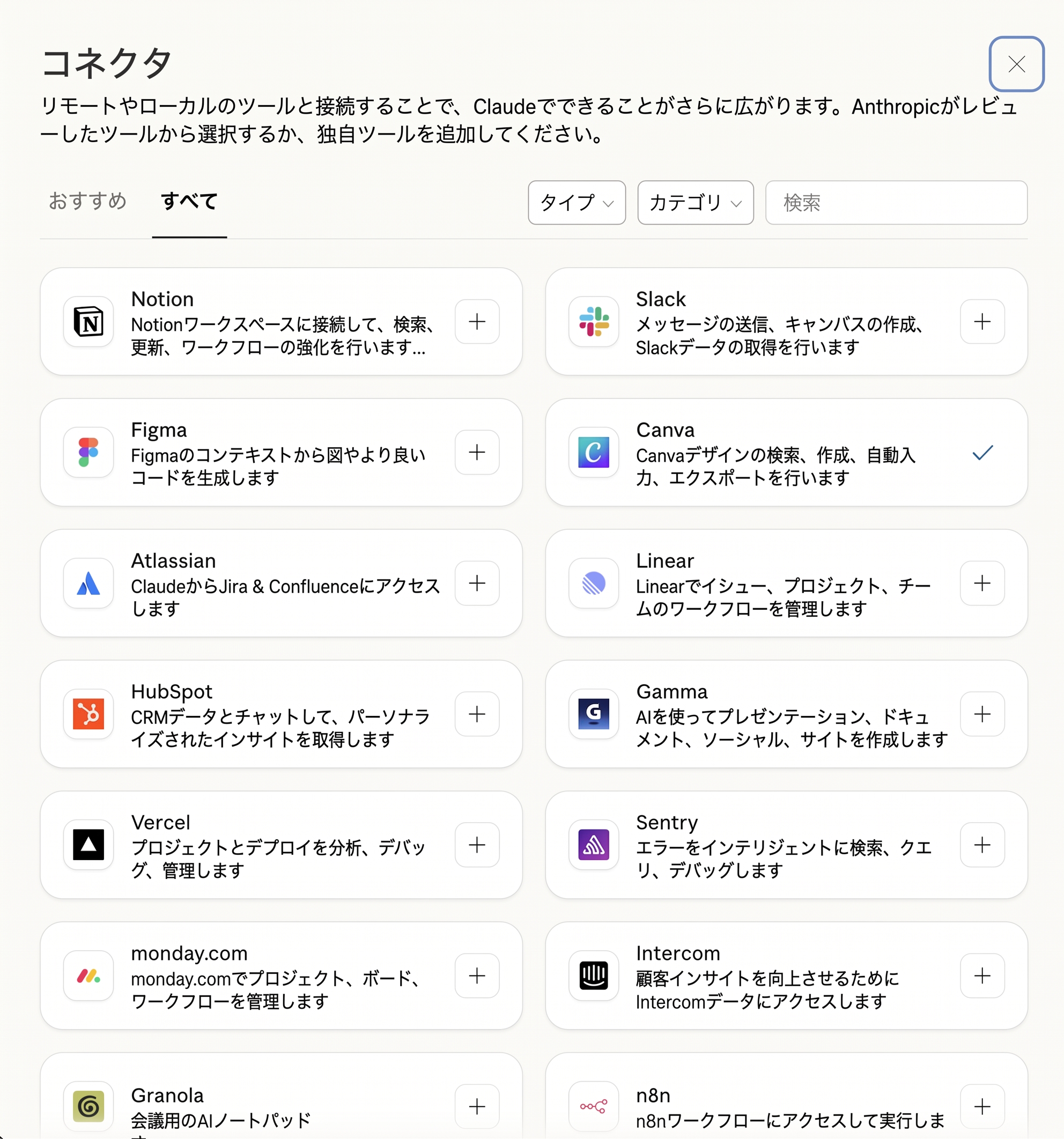Screen dimensions: 1064x1139
Task: Select the Atlassian connector title
Action: pyautogui.click(x=174, y=560)
